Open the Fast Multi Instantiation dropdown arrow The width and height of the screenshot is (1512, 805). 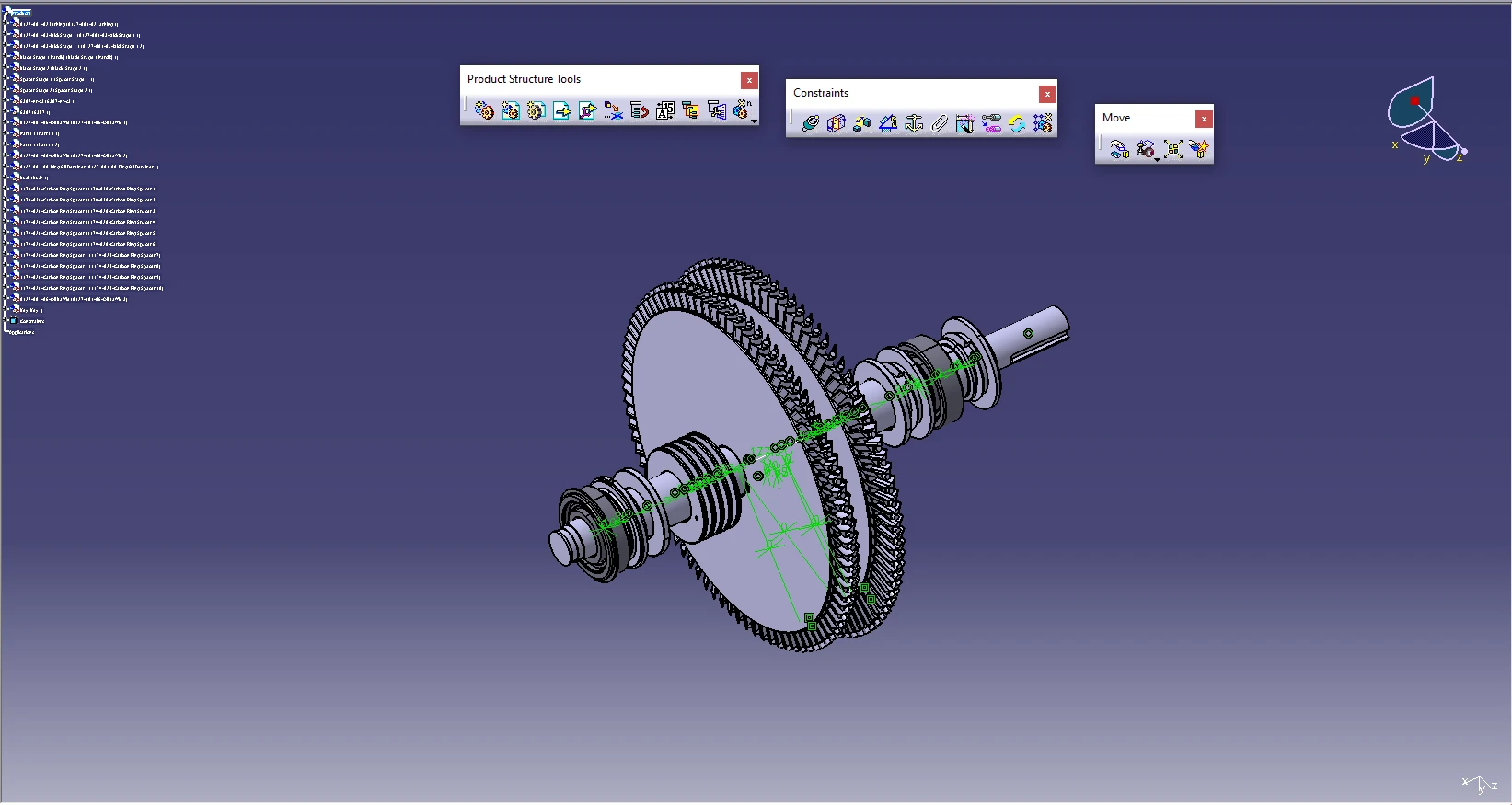point(754,121)
